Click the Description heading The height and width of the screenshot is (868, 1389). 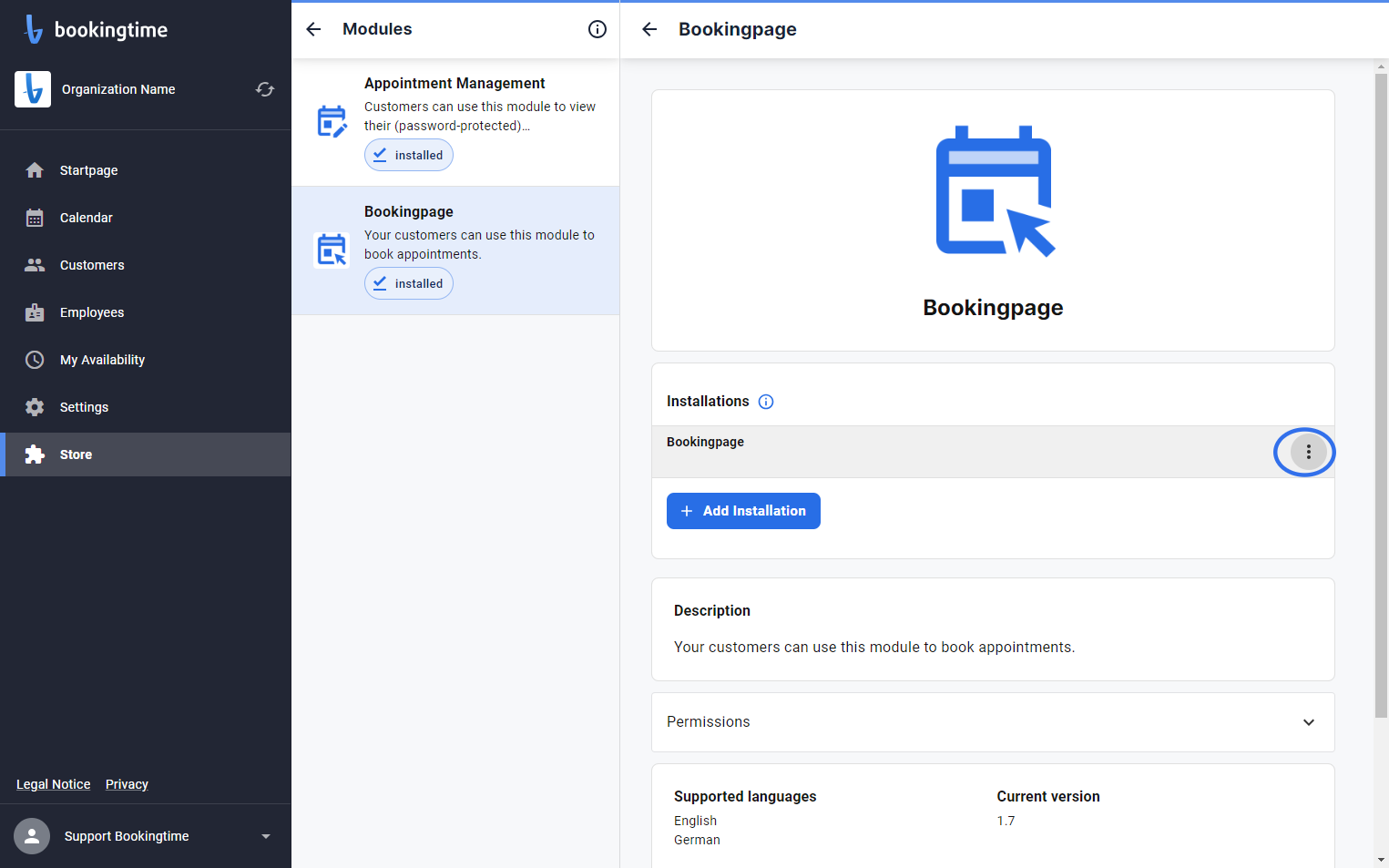point(712,610)
